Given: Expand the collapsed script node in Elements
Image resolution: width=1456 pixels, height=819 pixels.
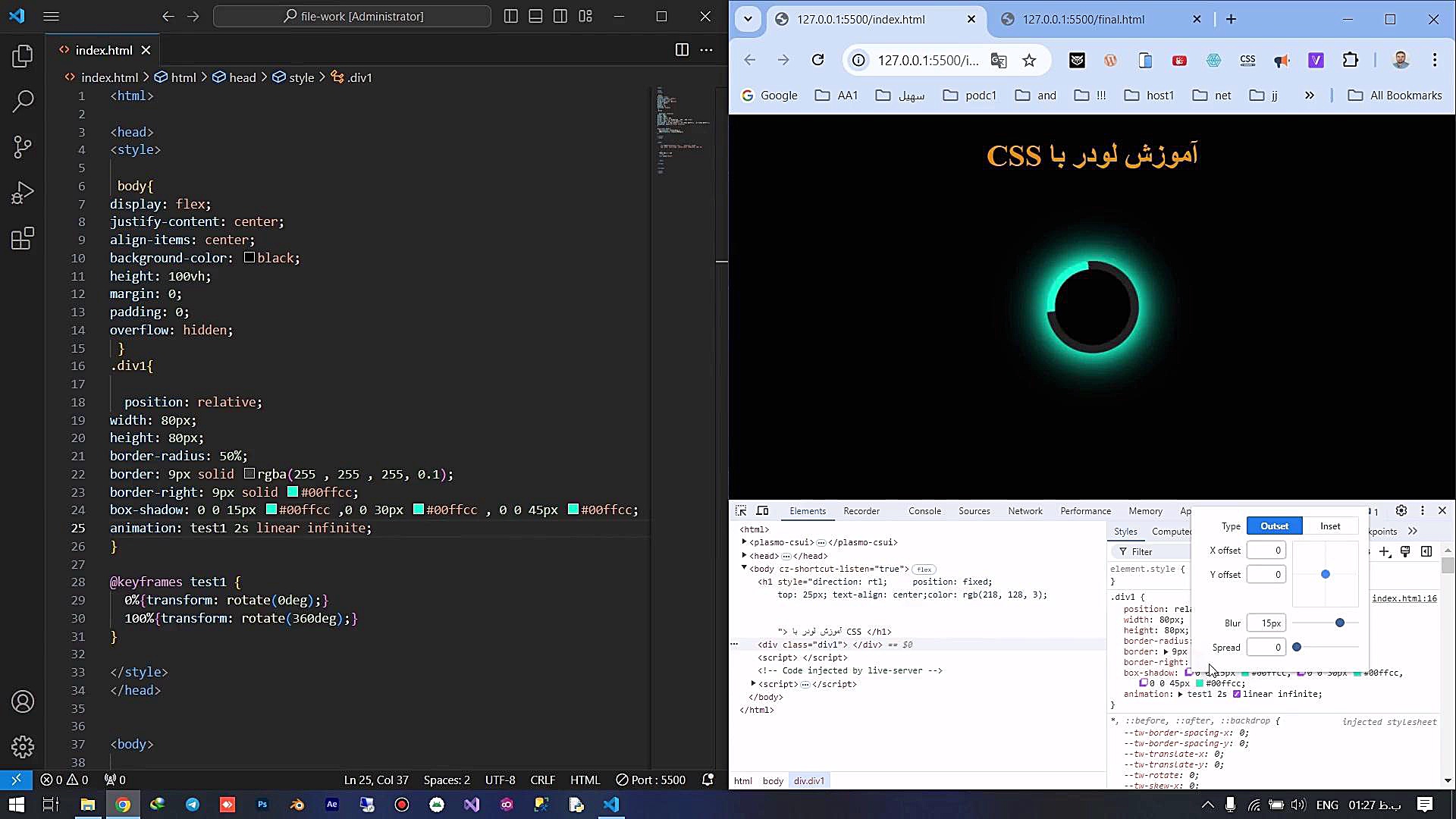Looking at the screenshot, I should click(754, 684).
